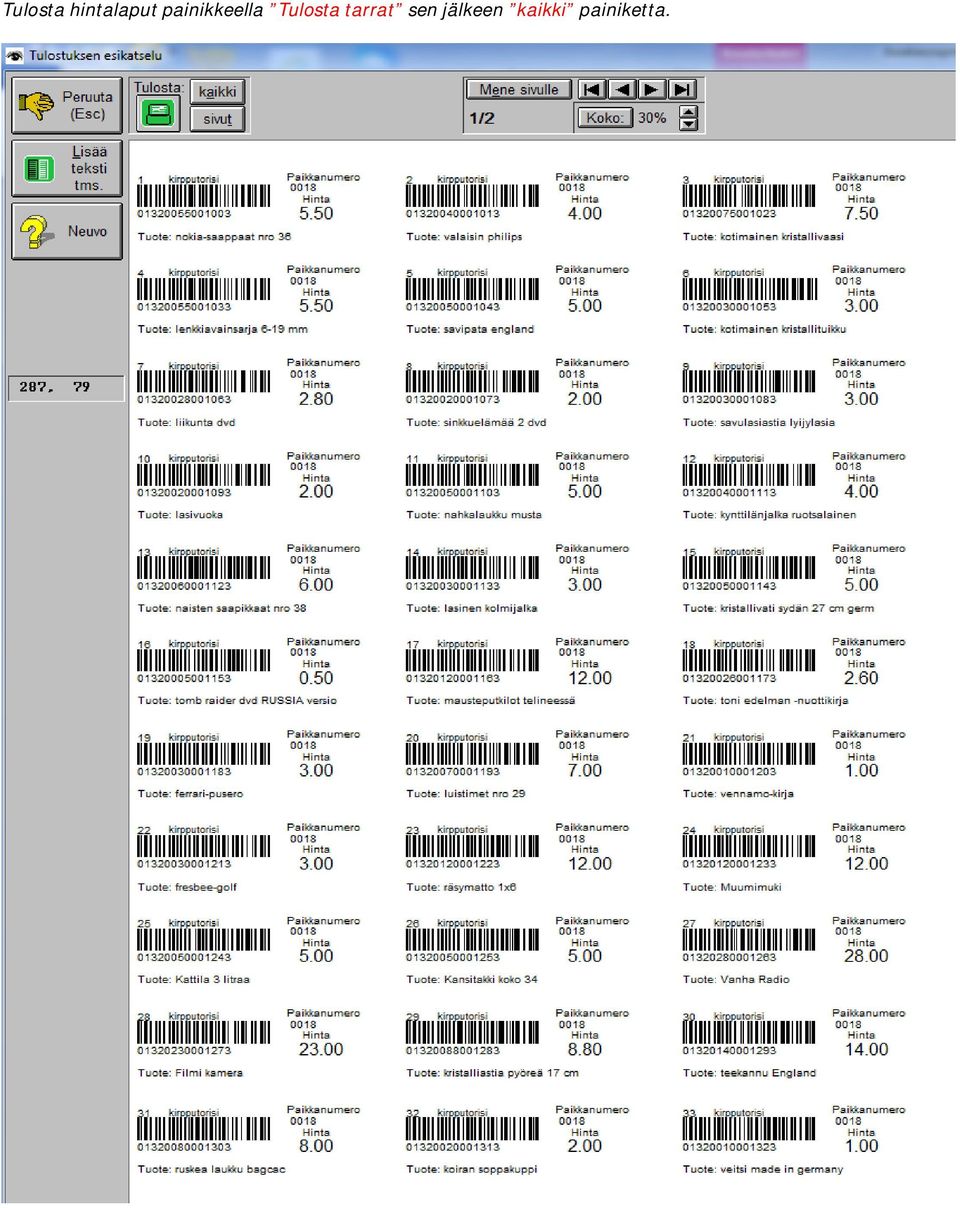The width and height of the screenshot is (960, 1208).
Task: Click the barcode number 01320055001003
Action: tap(184, 213)
